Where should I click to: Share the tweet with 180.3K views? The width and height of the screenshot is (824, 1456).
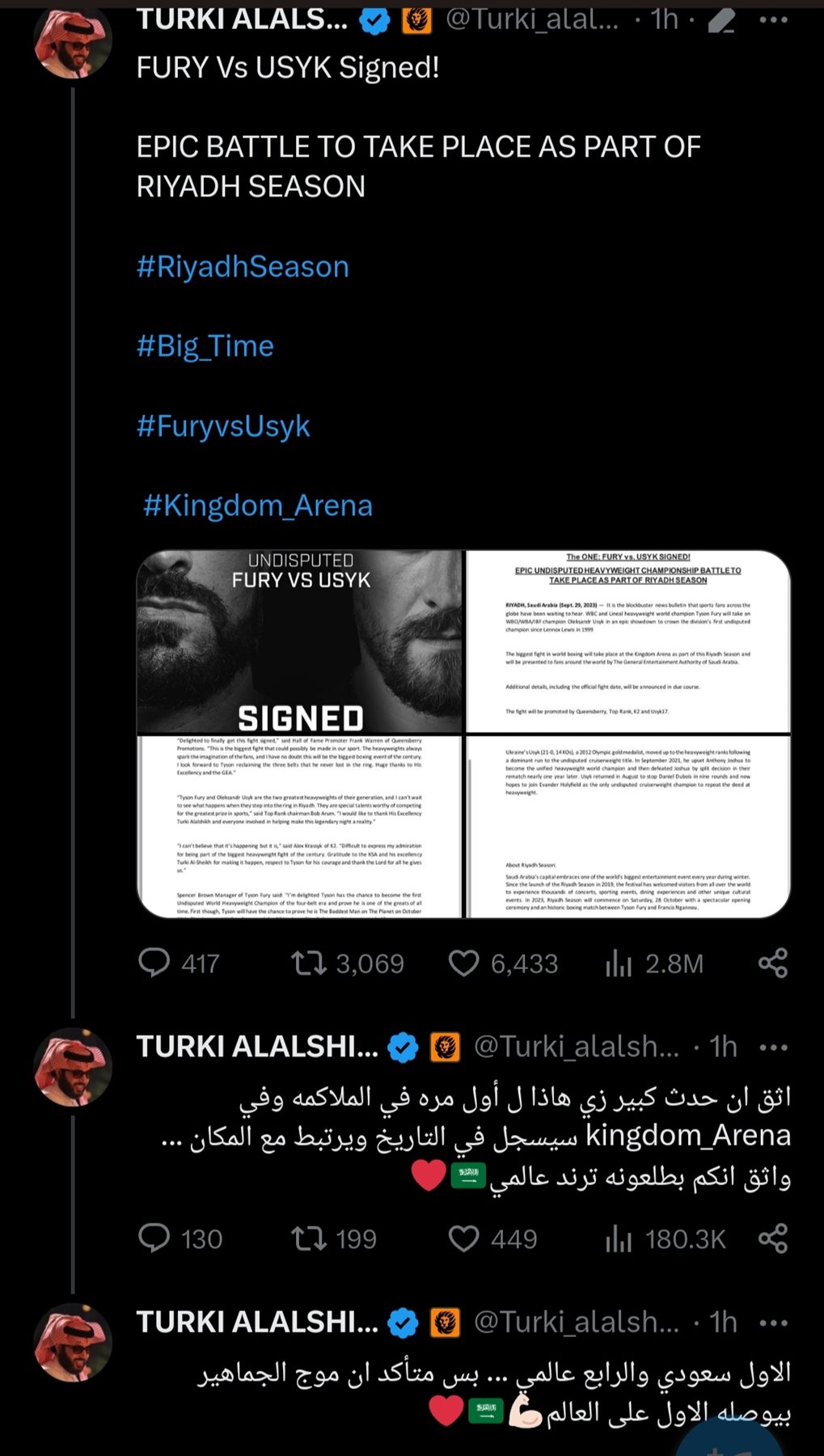(773, 1238)
